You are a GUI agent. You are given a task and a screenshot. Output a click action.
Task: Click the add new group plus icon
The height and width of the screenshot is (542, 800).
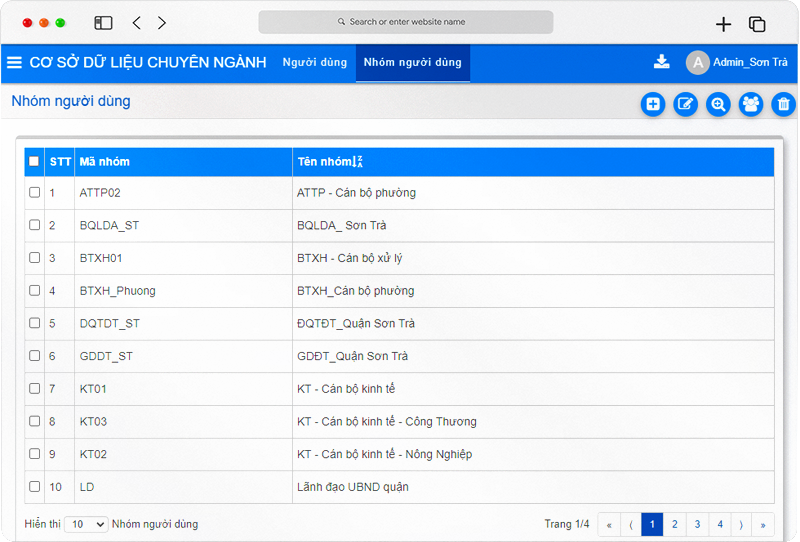click(653, 104)
